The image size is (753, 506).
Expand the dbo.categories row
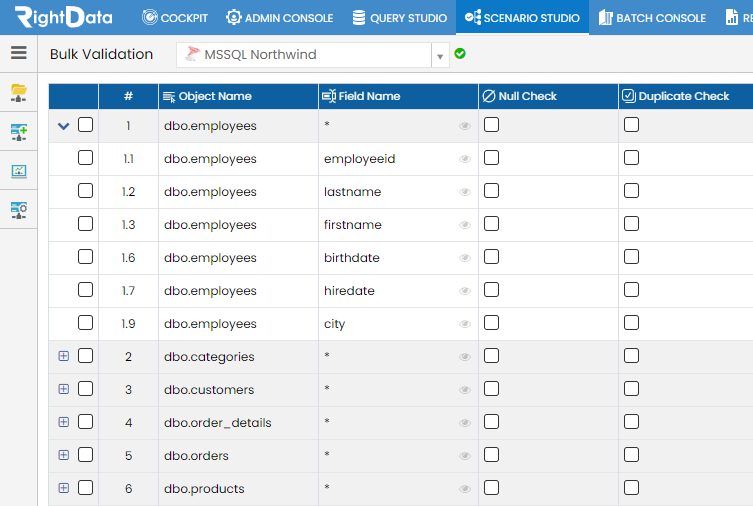click(x=63, y=356)
